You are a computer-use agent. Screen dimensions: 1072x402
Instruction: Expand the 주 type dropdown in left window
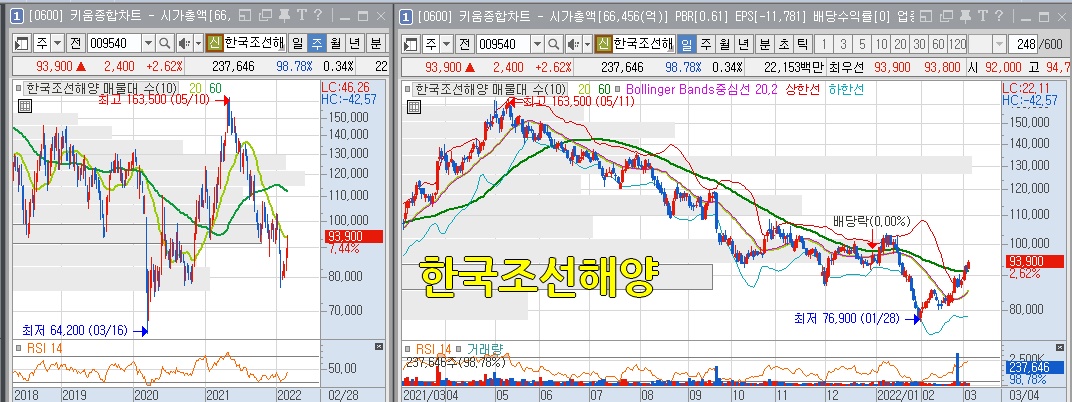point(57,44)
